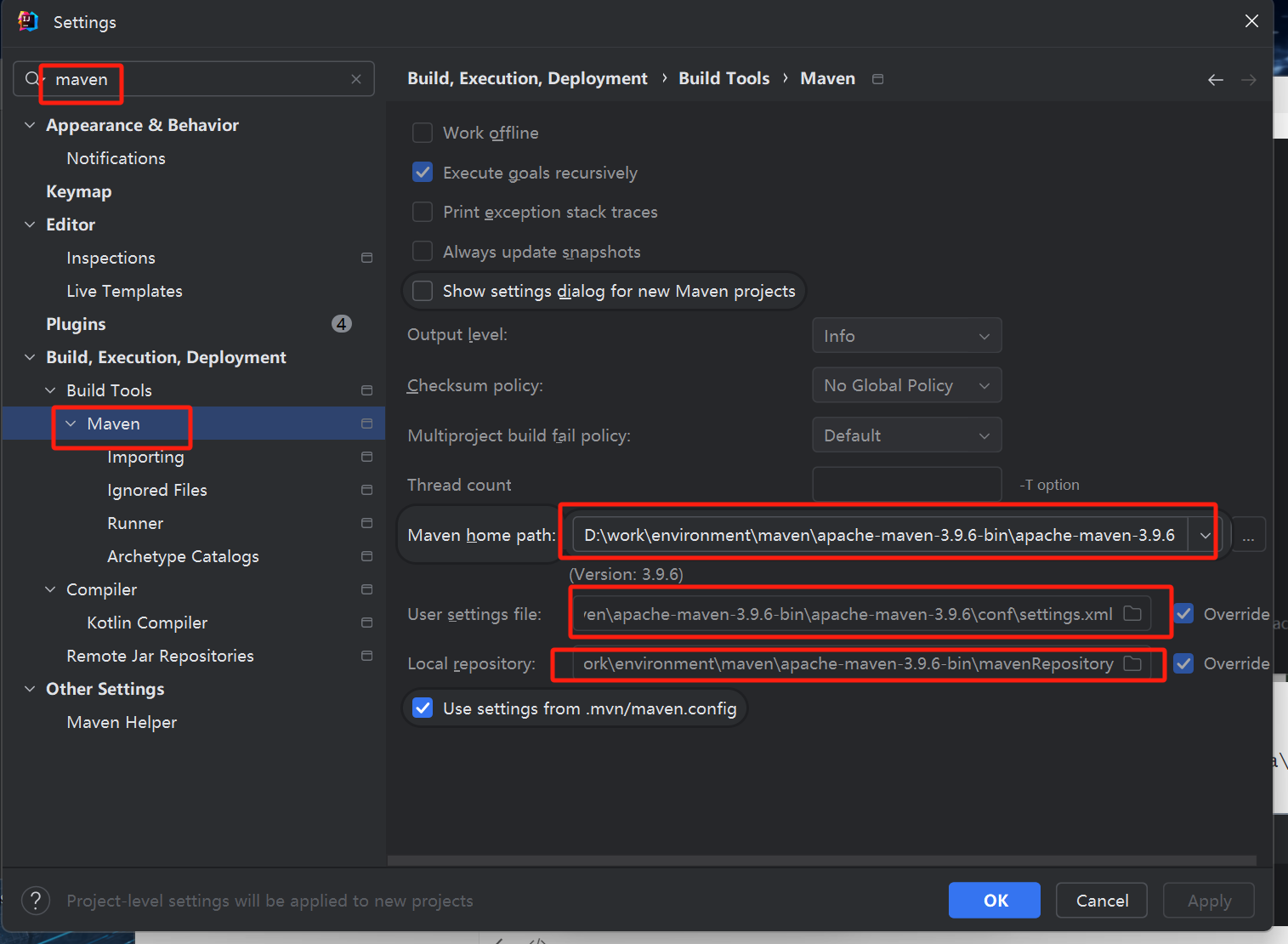Screen dimensions: 1288x944
Task: Click the project-level icon on the Kotlin Compiler row
Action: (x=367, y=623)
